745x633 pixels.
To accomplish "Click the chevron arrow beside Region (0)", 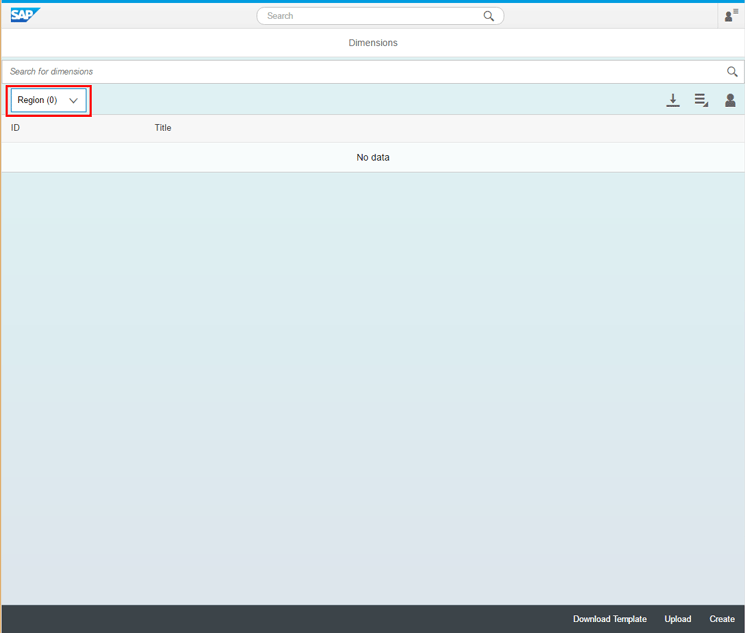I will pos(73,101).
